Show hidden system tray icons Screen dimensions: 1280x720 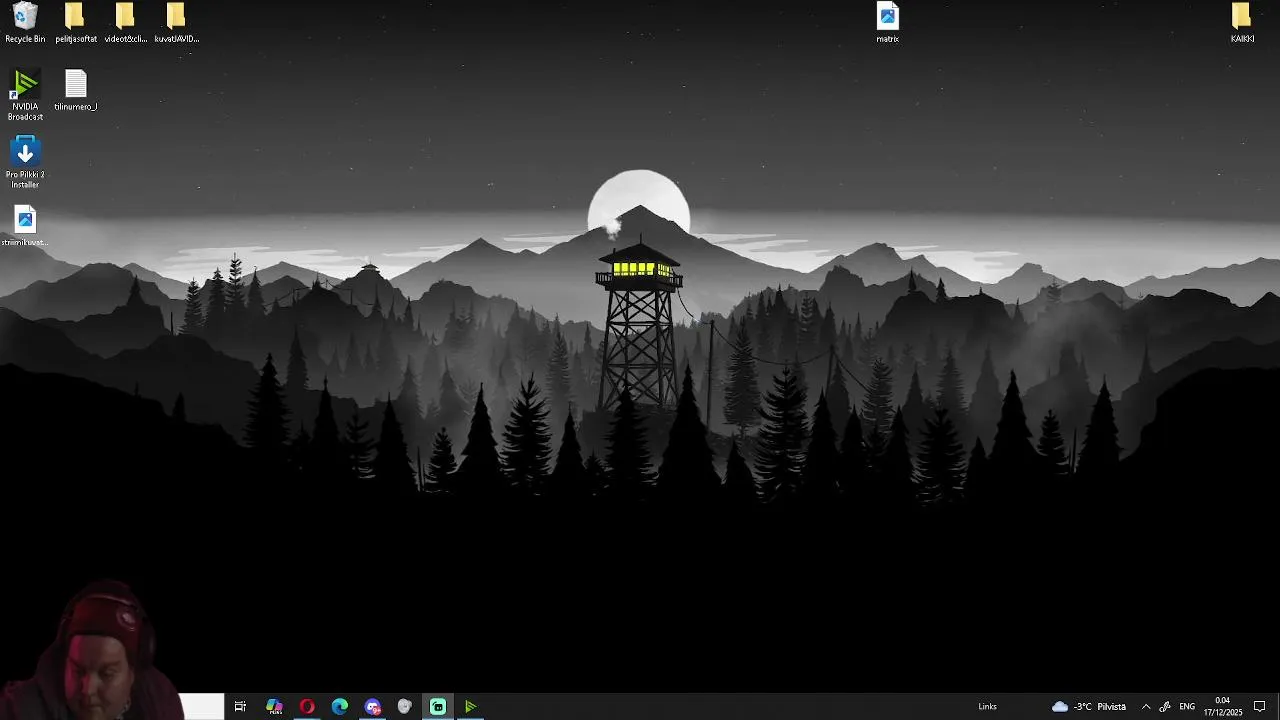1146,707
